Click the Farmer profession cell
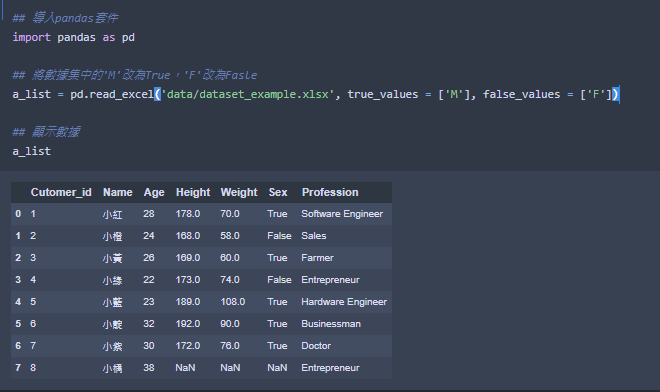660x392 pixels. 317,258
